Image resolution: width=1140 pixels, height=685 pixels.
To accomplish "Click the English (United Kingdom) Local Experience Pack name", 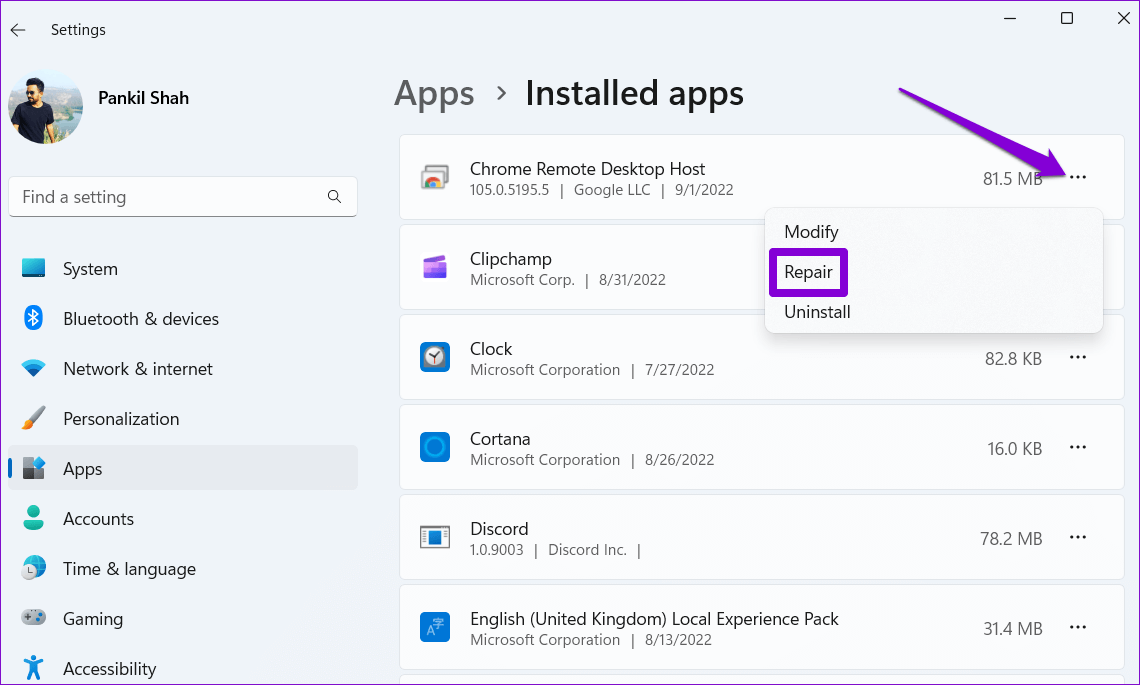I will click(654, 619).
